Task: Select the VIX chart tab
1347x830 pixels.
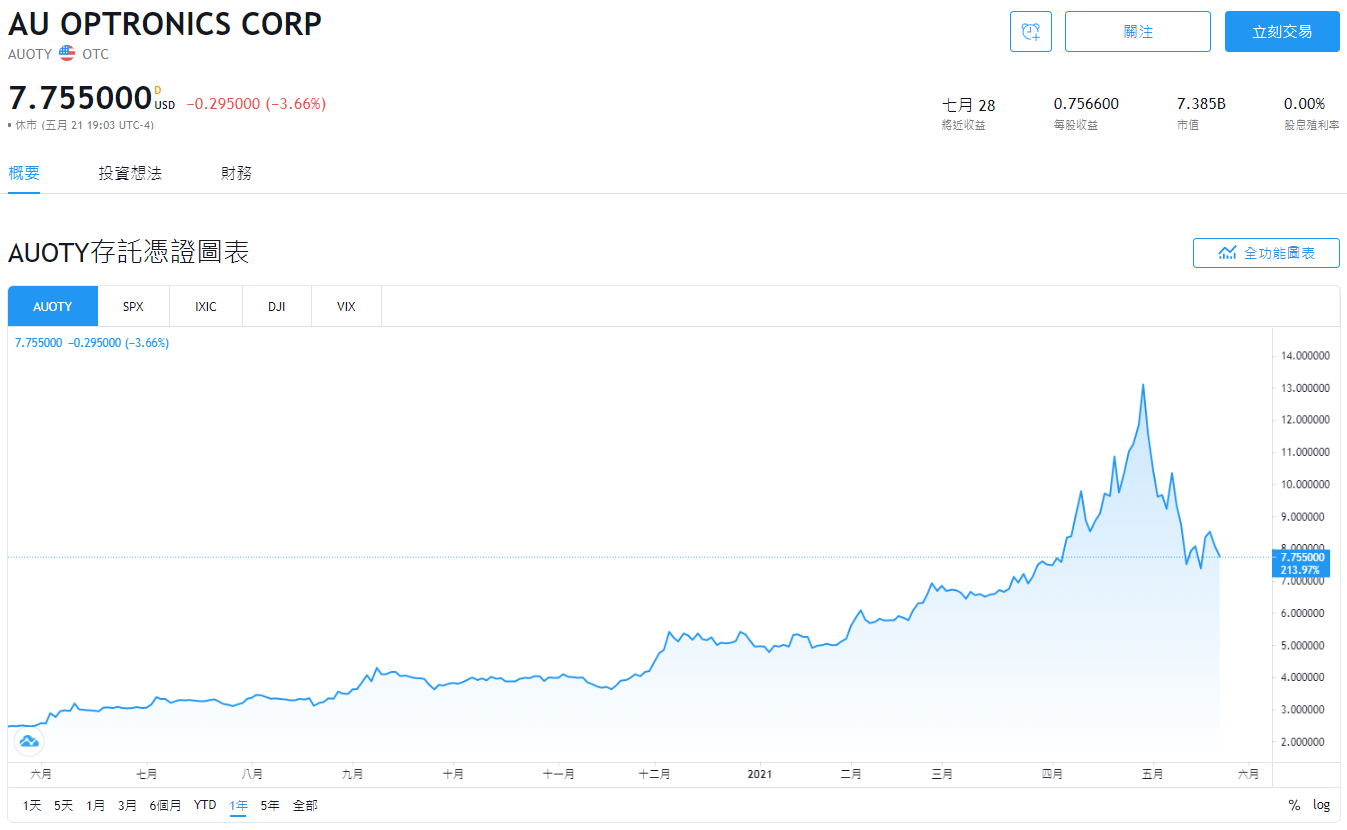Action: point(346,306)
